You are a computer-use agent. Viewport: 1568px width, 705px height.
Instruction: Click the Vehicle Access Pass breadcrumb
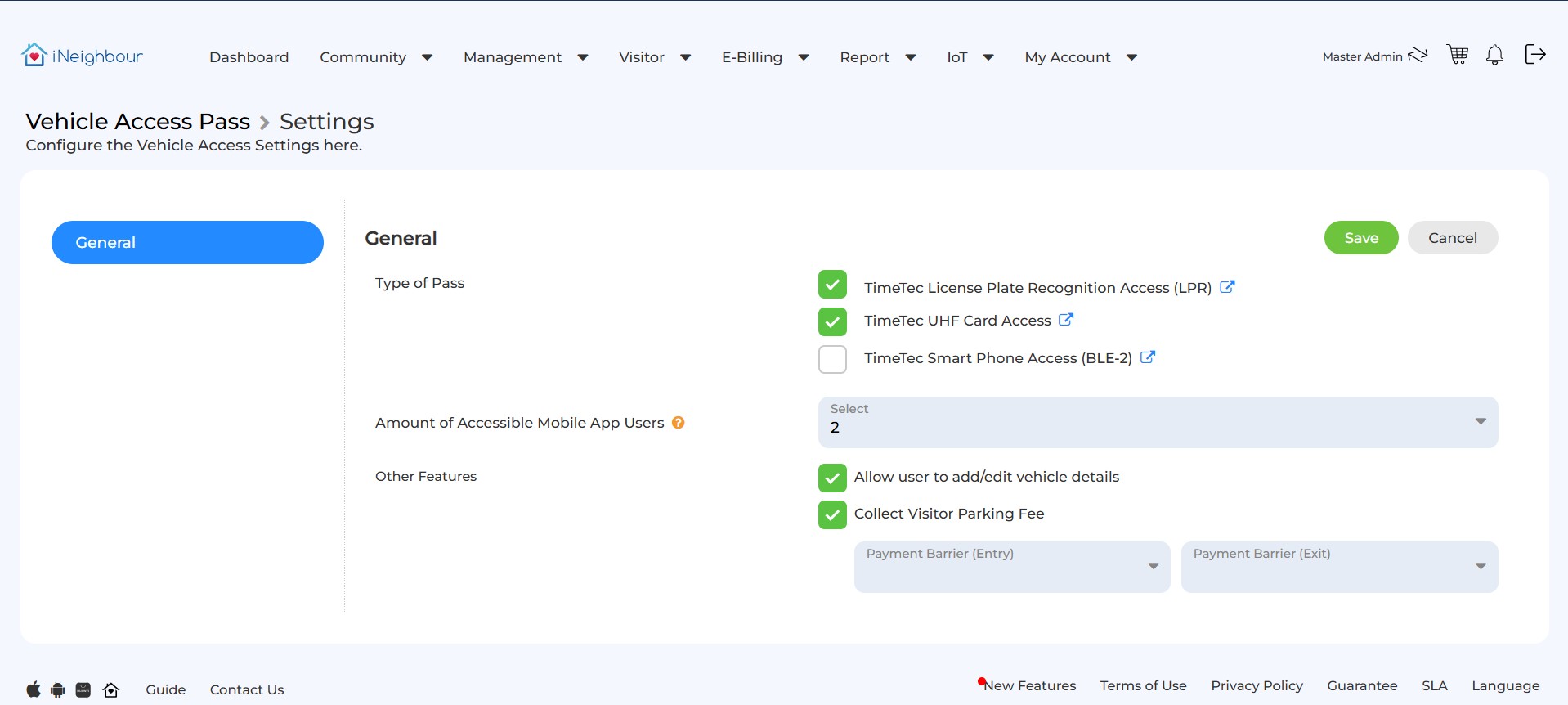coord(137,121)
